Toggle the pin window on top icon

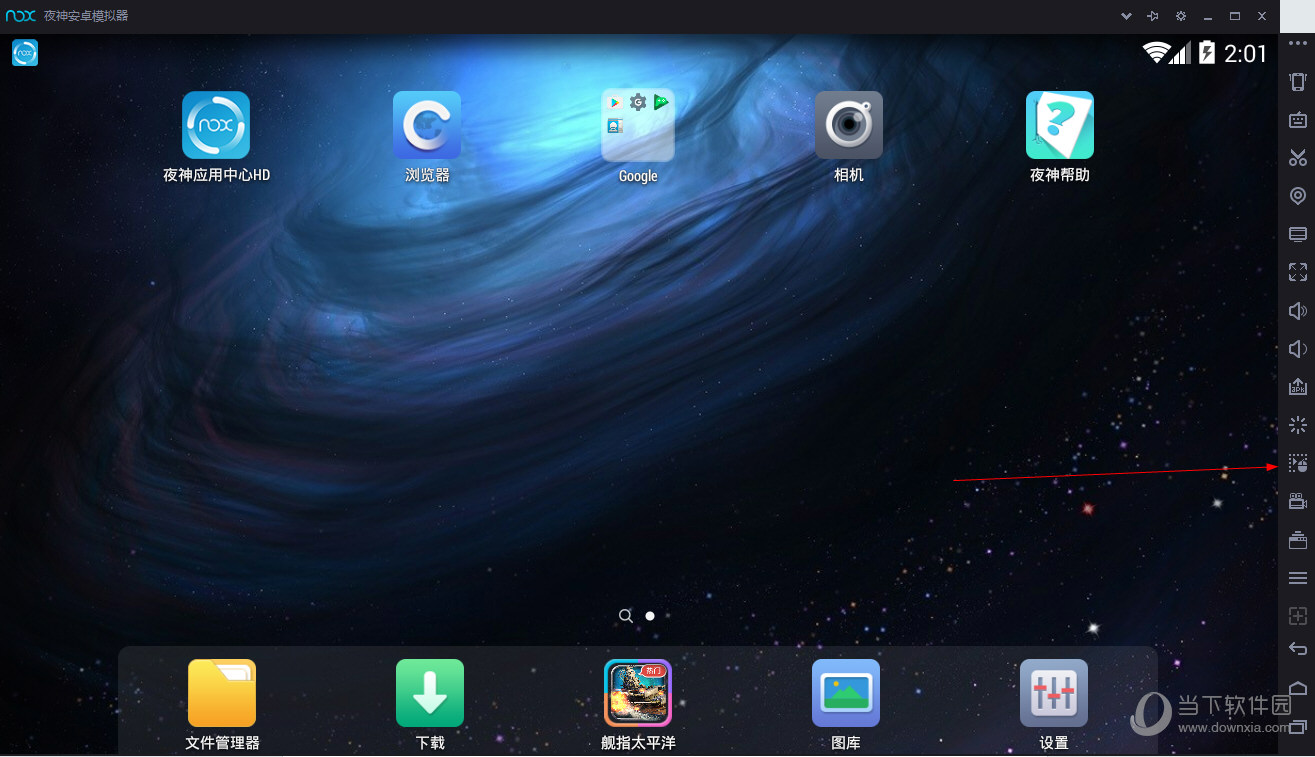(x=1153, y=16)
